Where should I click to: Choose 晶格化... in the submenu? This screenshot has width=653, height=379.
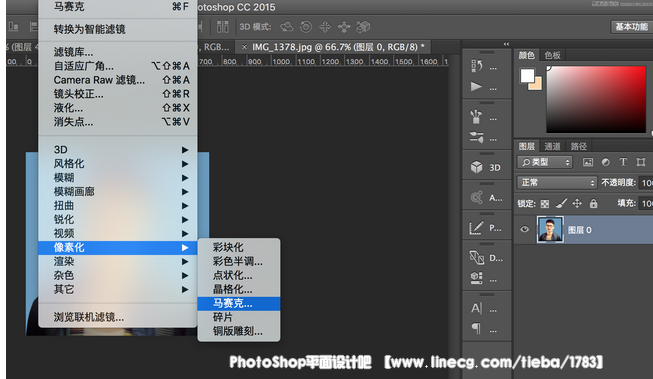tap(239, 289)
